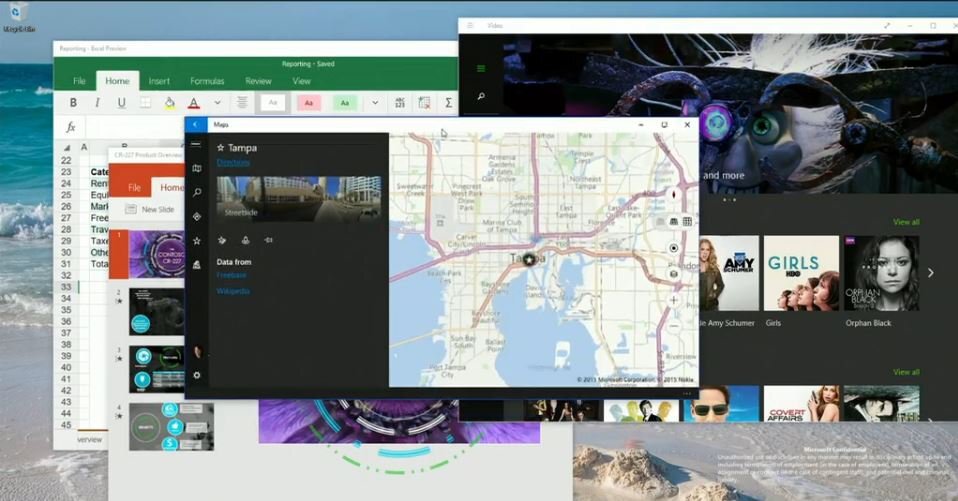Click the share icon last under Streetside
Screen dimensions: 958x501
(x=268, y=240)
